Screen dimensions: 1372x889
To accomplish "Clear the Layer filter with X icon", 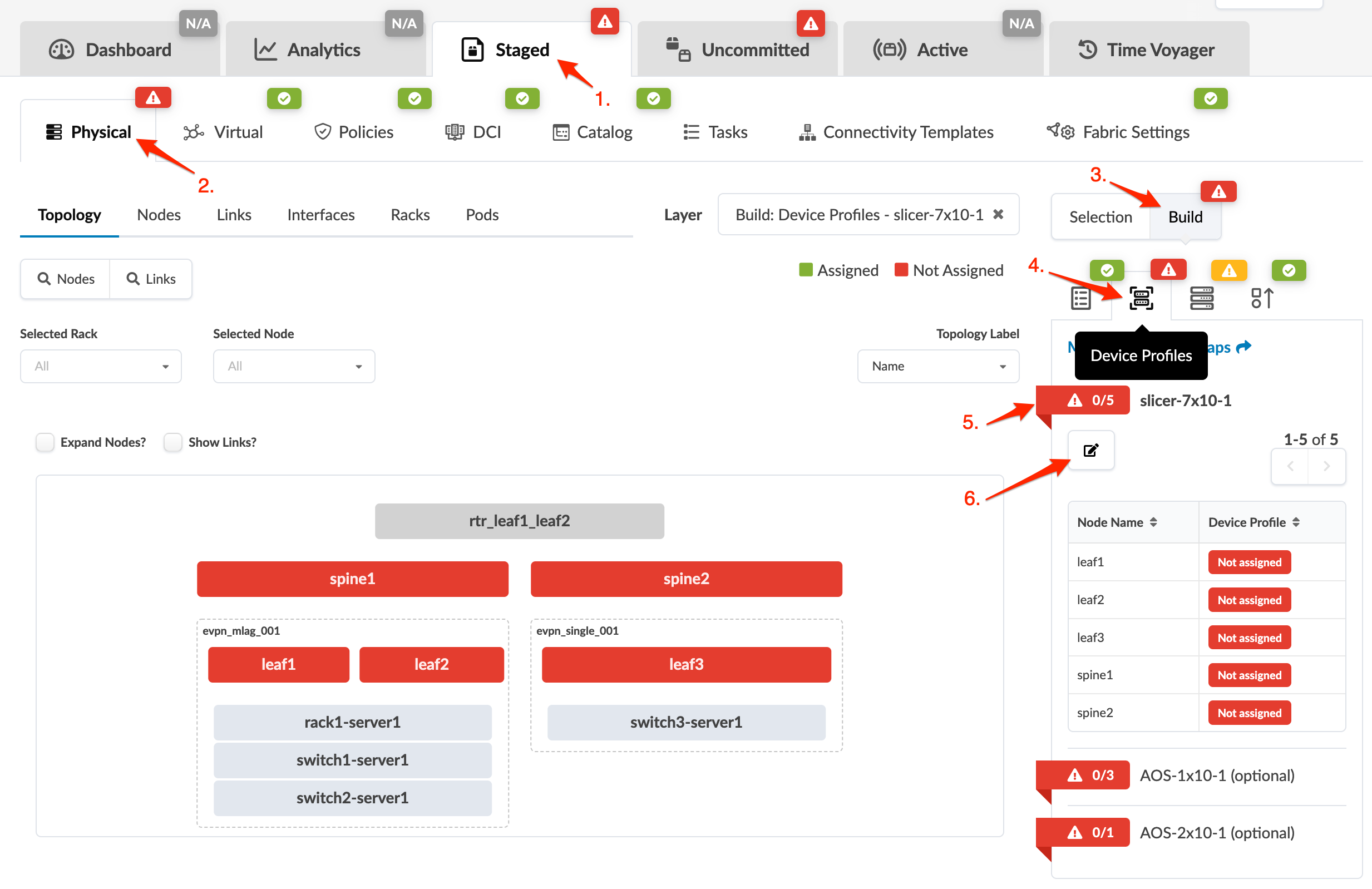I will [x=998, y=215].
